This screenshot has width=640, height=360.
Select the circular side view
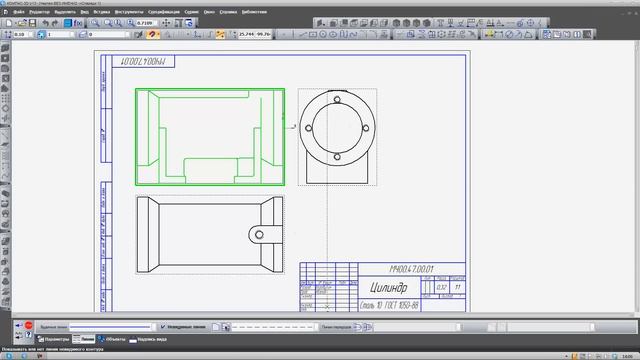337,137
